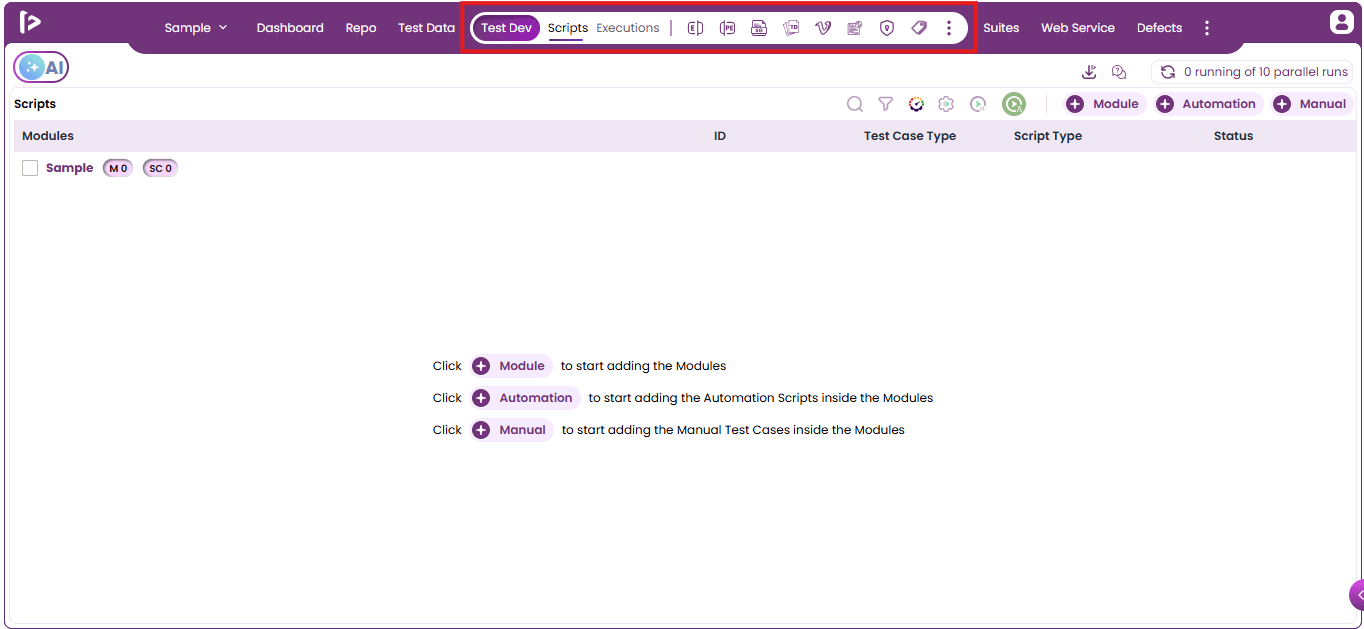The width and height of the screenshot is (1364, 629).
Task: Open the three-dot menu after Defects
Action: coord(1207,28)
